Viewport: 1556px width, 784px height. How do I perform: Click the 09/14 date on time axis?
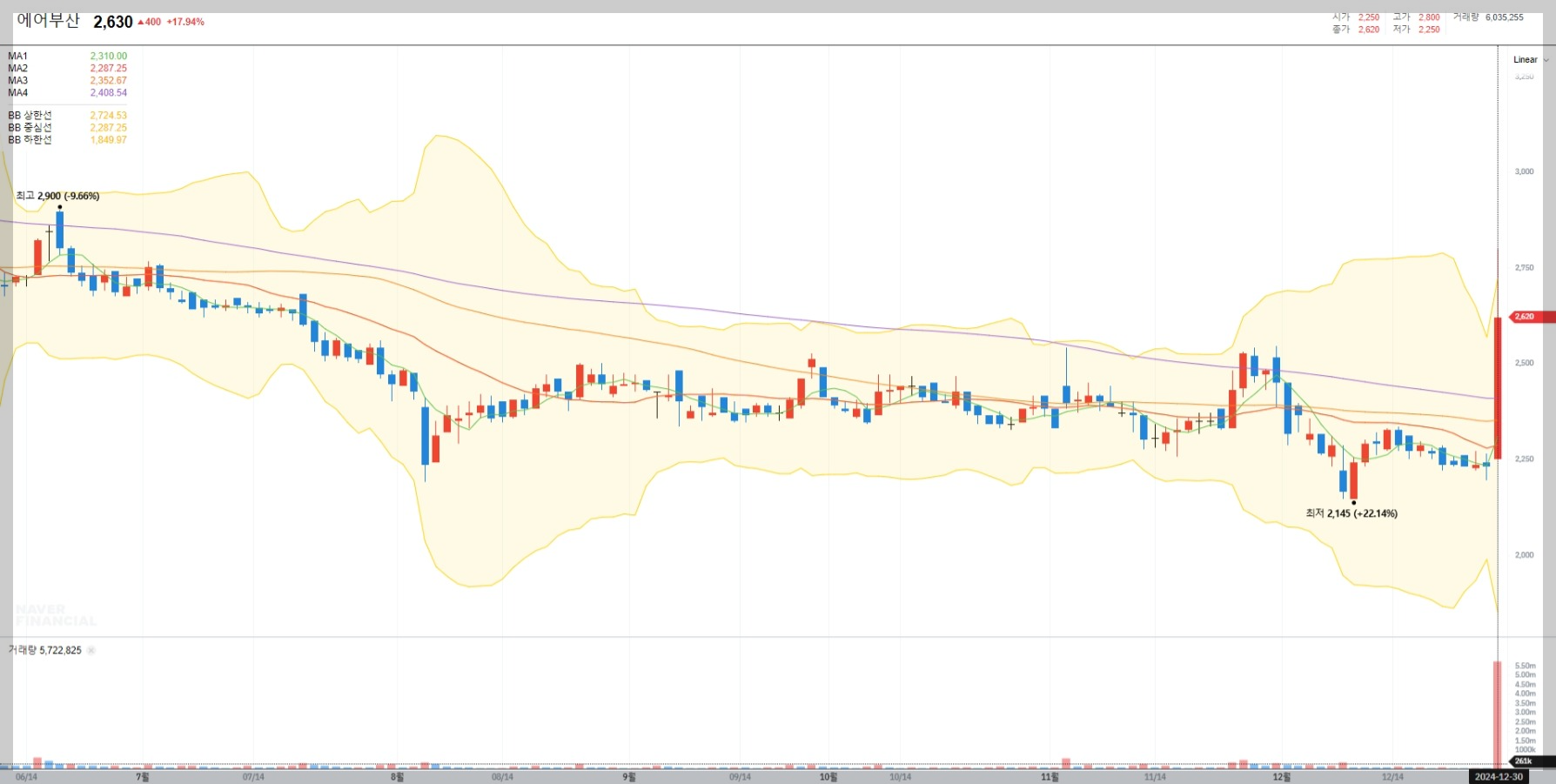(x=740, y=777)
